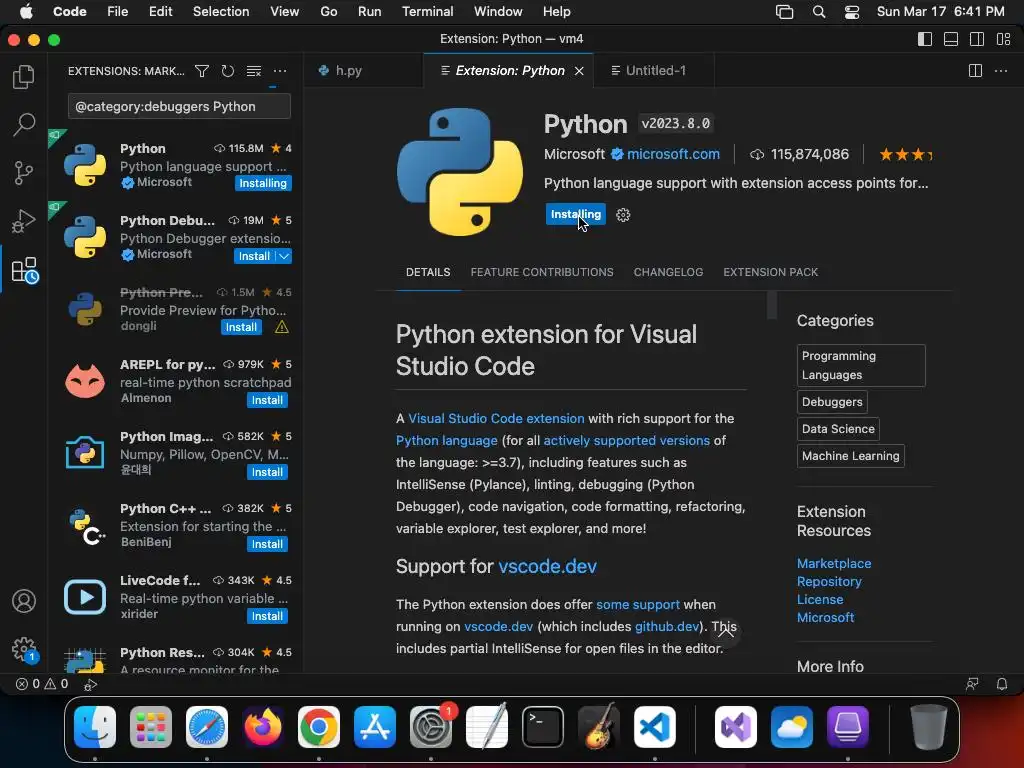This screenshot has height=768, width=1024.
Task: Open Control Center in menu bar
Action: [852, 12]
